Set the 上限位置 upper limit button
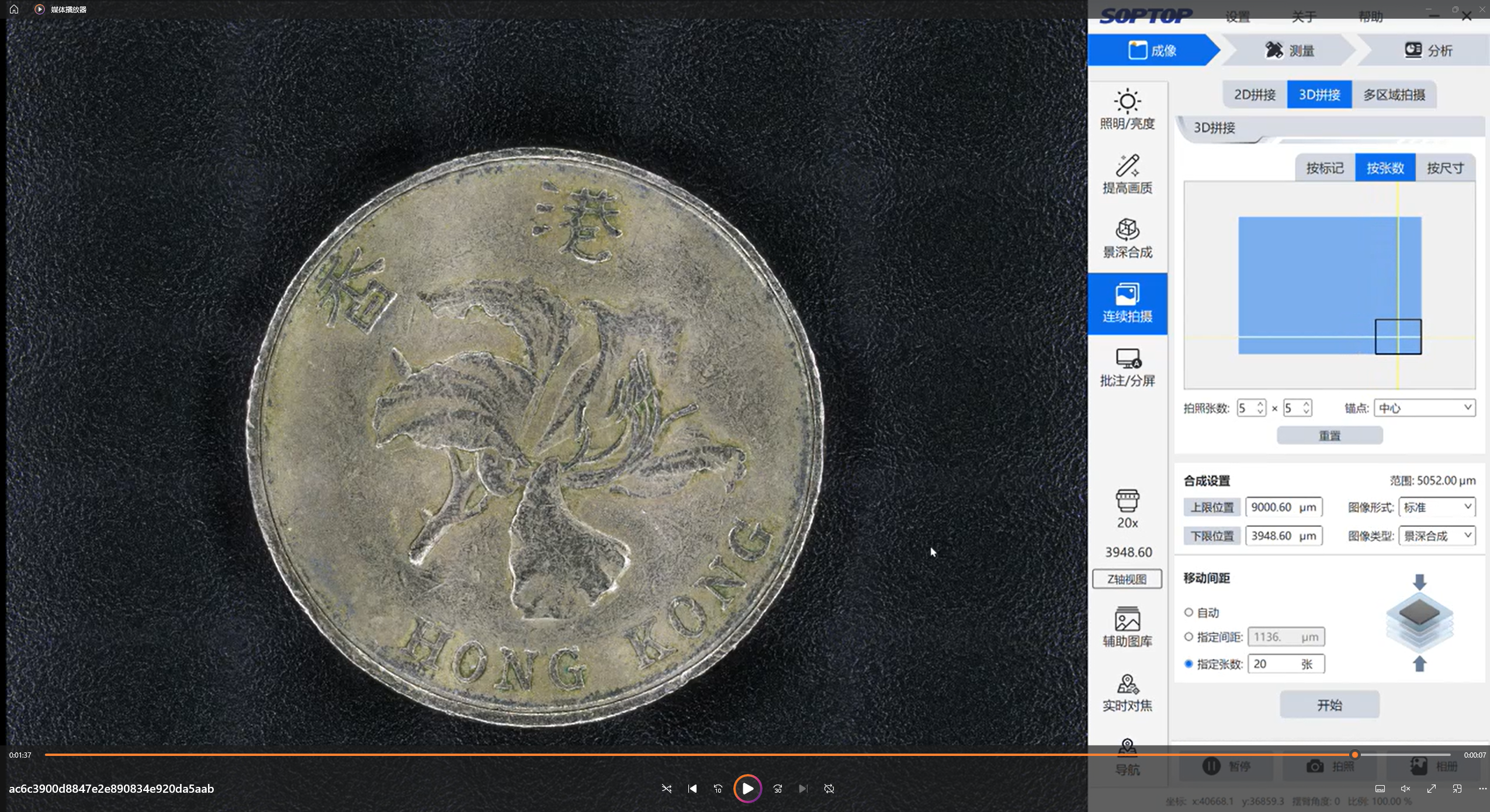The height and width of the screenshot is (812, 1490). click(1212, 507)
